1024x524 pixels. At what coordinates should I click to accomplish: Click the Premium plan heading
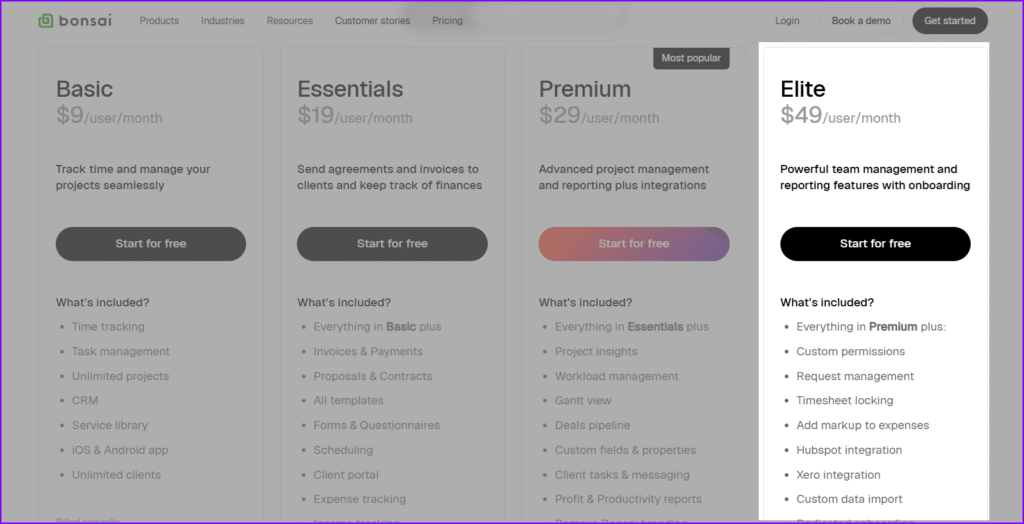point(584,89)
